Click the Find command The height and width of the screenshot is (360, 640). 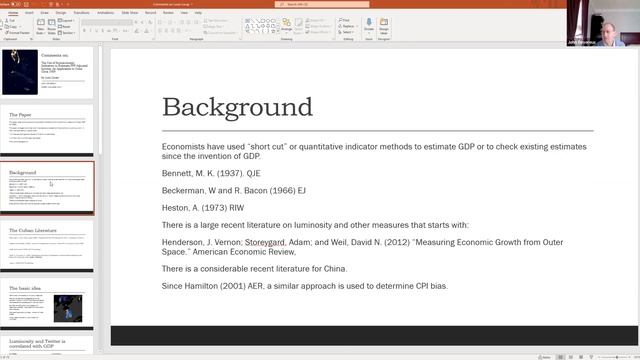(x=344, y=20)
